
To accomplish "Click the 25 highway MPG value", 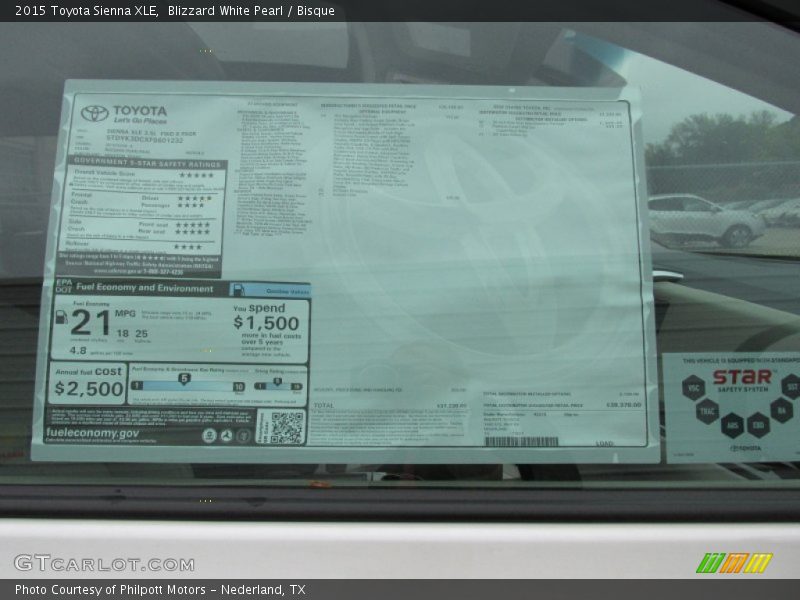I will [141, 334].
